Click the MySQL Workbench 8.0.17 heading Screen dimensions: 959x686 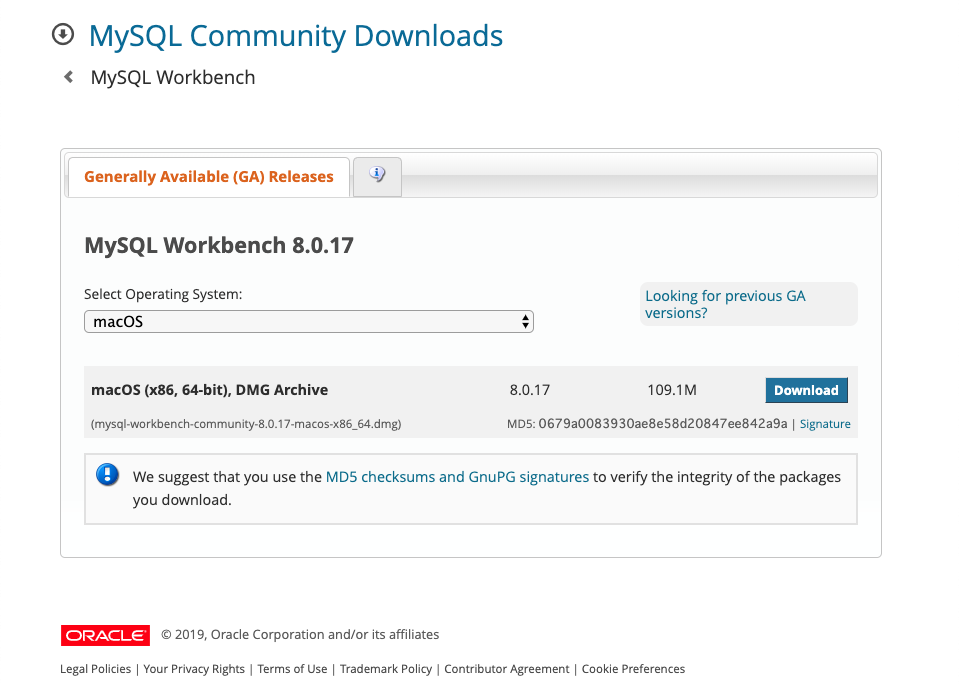click(219, 245)
